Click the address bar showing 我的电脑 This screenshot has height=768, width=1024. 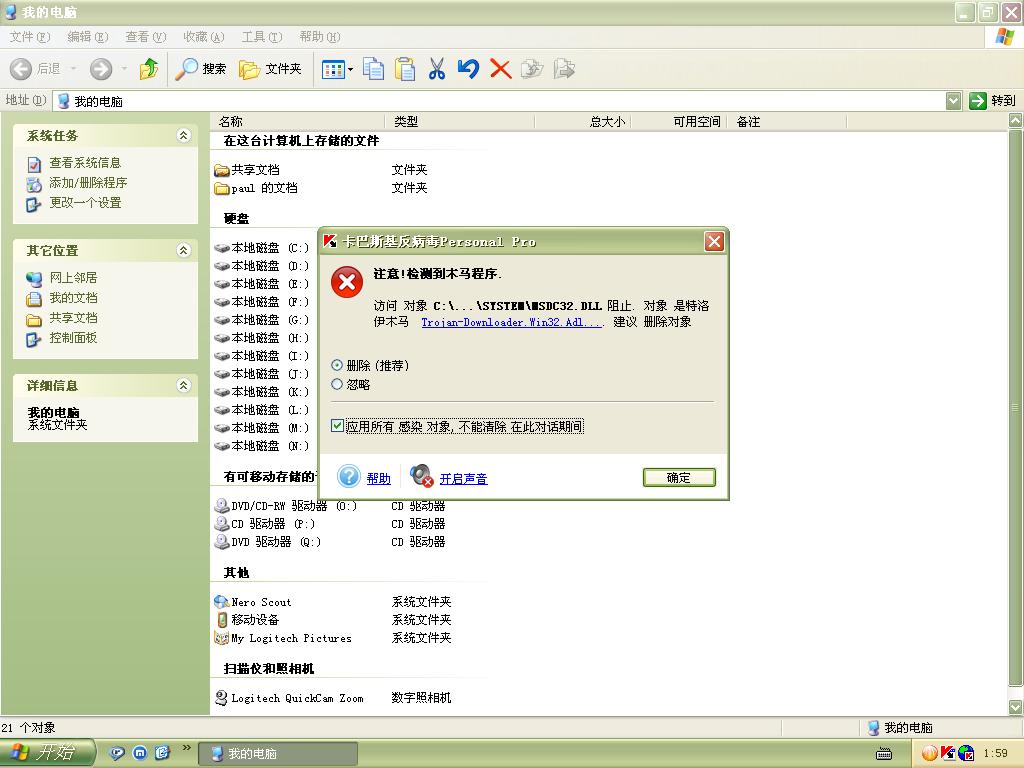[x=500, y=101]
